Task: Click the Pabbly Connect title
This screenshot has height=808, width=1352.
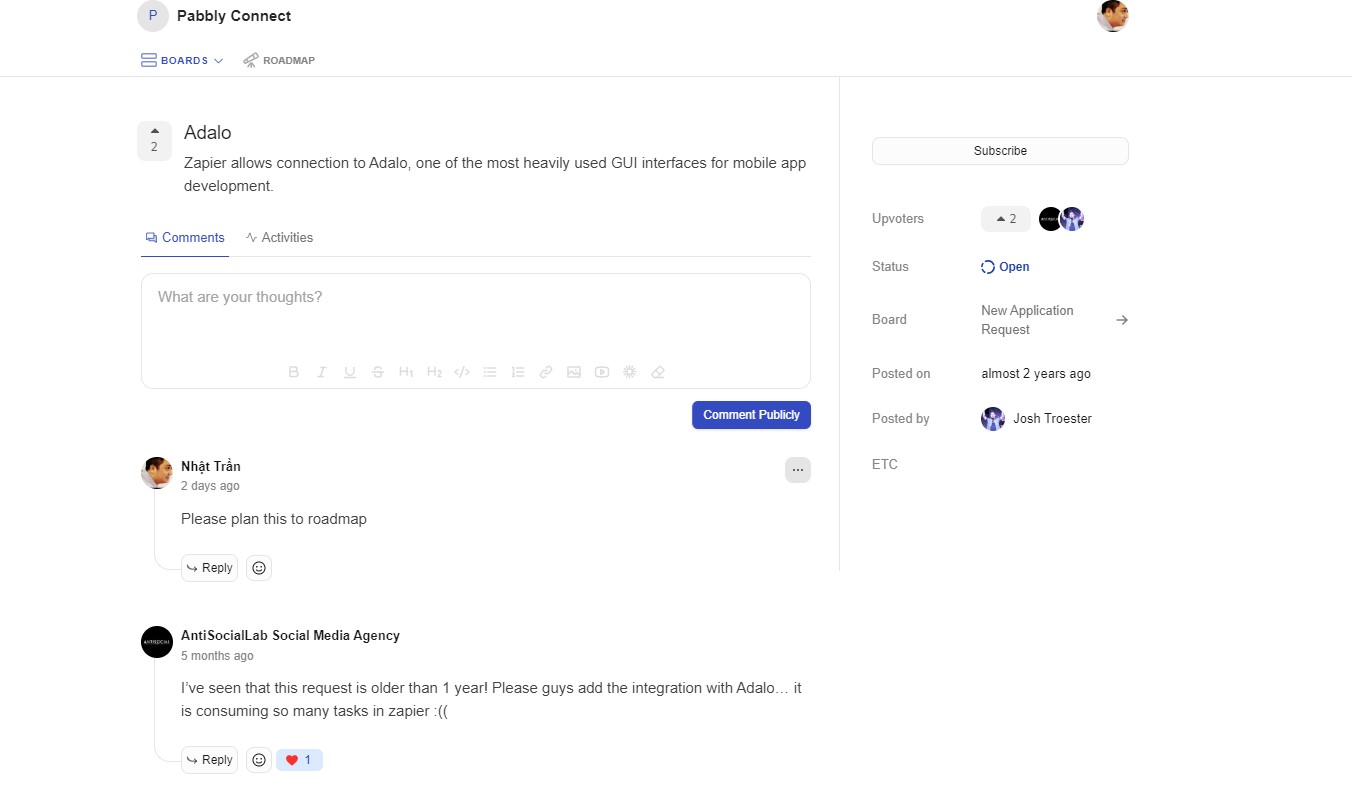Action: coord(234,16)
